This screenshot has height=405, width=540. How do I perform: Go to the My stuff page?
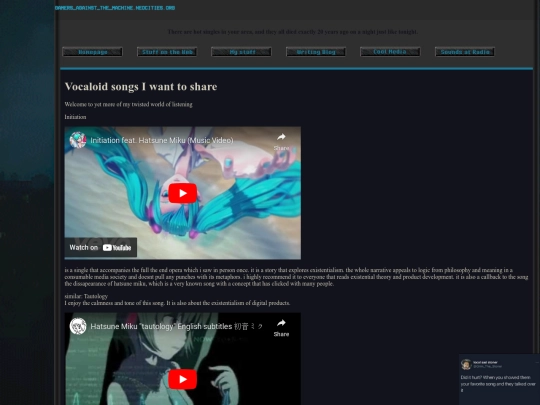(241, 52)
